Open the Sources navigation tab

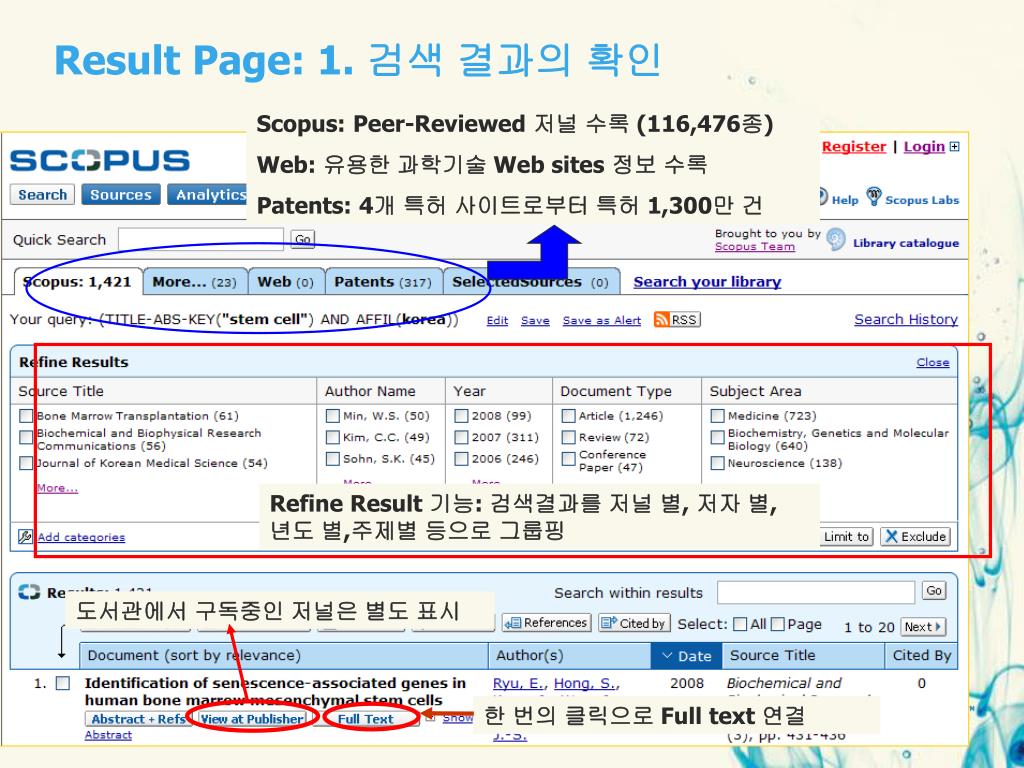tap(121, 195)
